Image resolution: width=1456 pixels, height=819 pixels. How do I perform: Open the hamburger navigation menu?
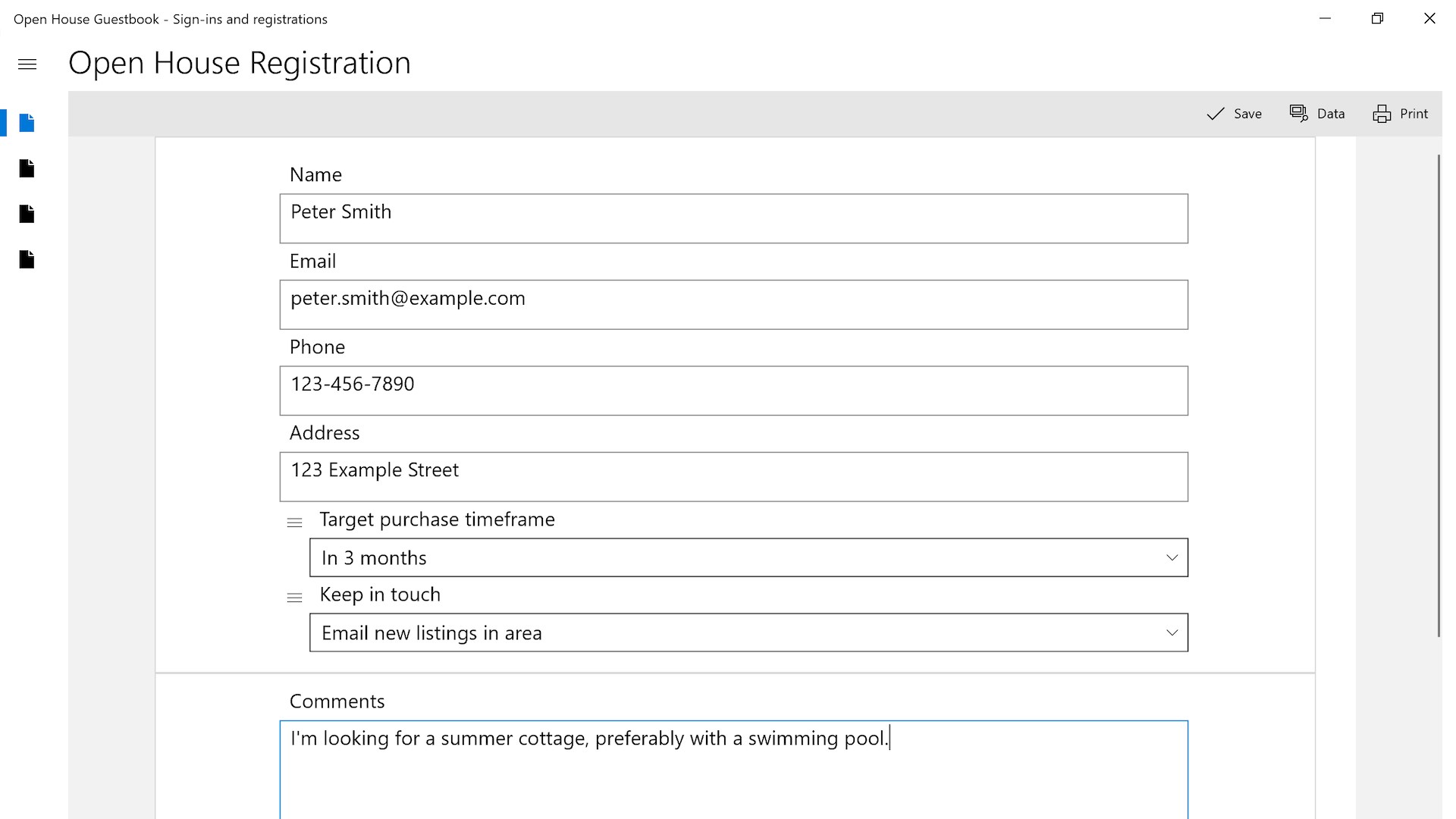pyautogui.click(x=27, y=64)
